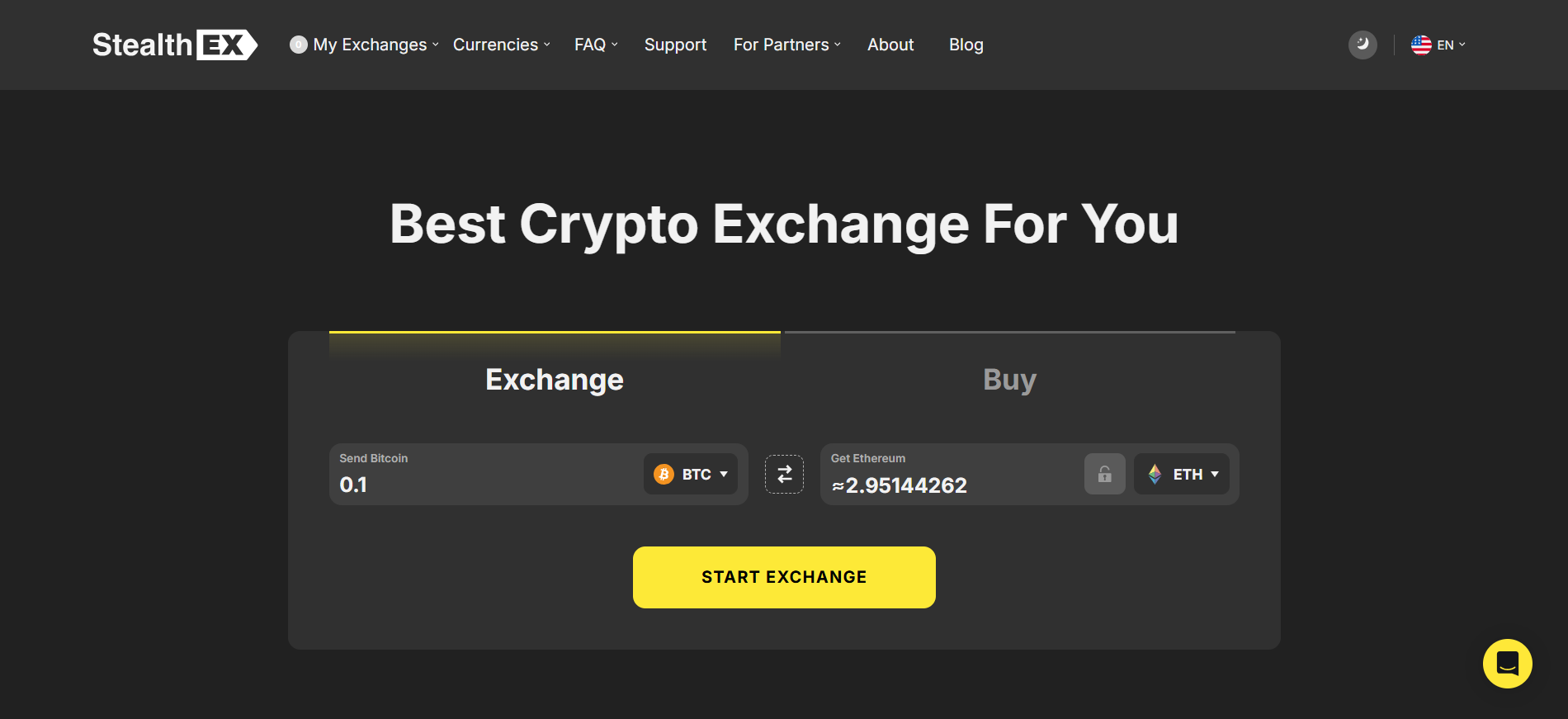Click the Ethereum diamond icon in the ETH selector

1155,474
